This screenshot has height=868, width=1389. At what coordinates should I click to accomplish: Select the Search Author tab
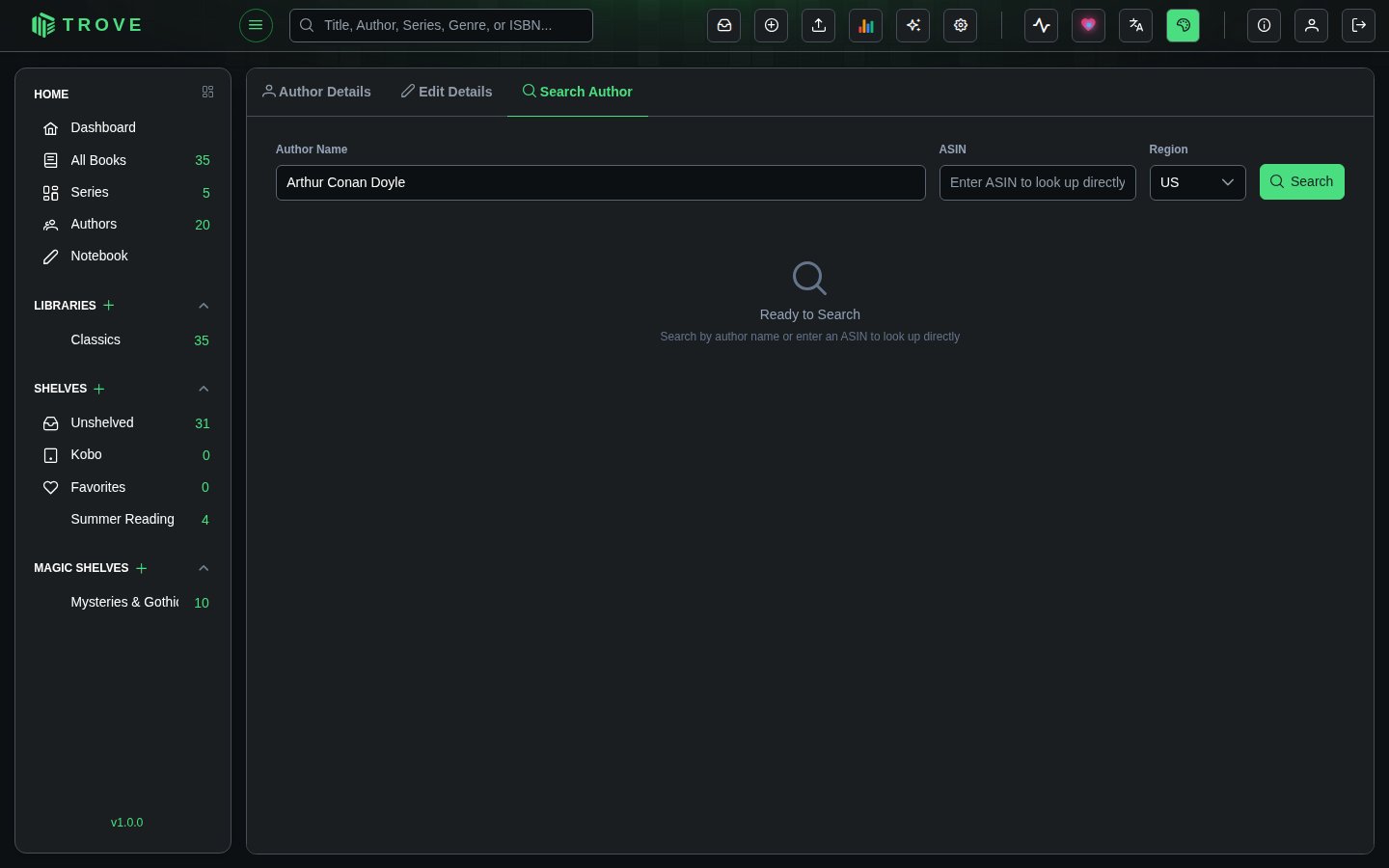578,92
